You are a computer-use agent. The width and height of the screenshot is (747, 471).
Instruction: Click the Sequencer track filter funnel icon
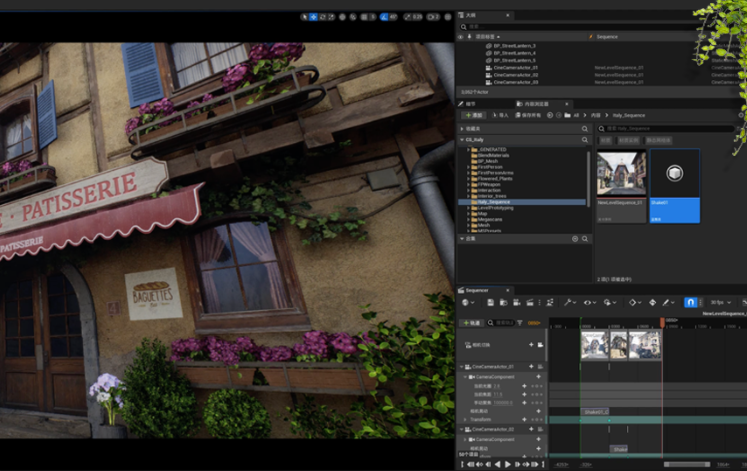tap(520, 323)
